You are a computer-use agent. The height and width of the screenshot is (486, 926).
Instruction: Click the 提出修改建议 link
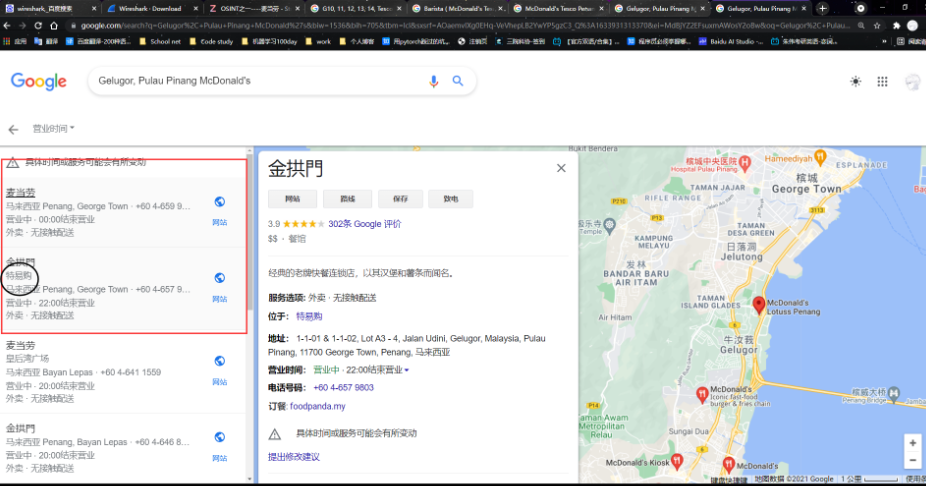[x=294, y=457]
